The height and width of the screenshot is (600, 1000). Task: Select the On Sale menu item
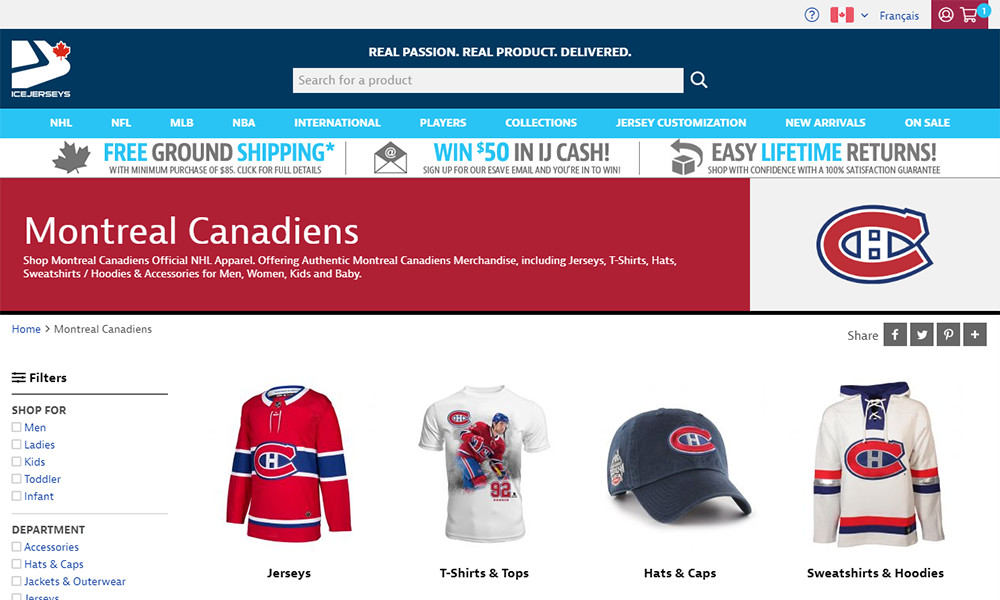click(927, 123)
